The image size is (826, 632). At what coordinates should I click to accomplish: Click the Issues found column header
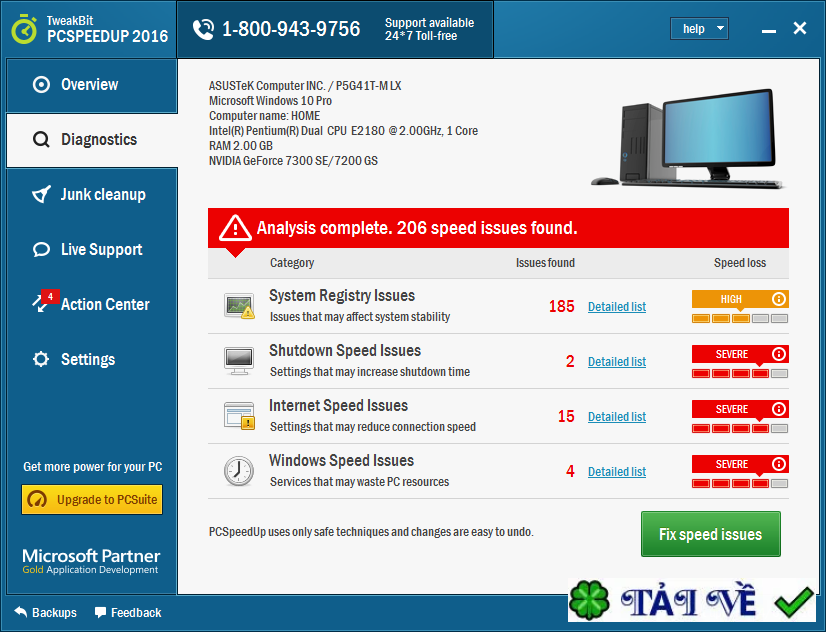pyautogui.click(x=545, y=263)
